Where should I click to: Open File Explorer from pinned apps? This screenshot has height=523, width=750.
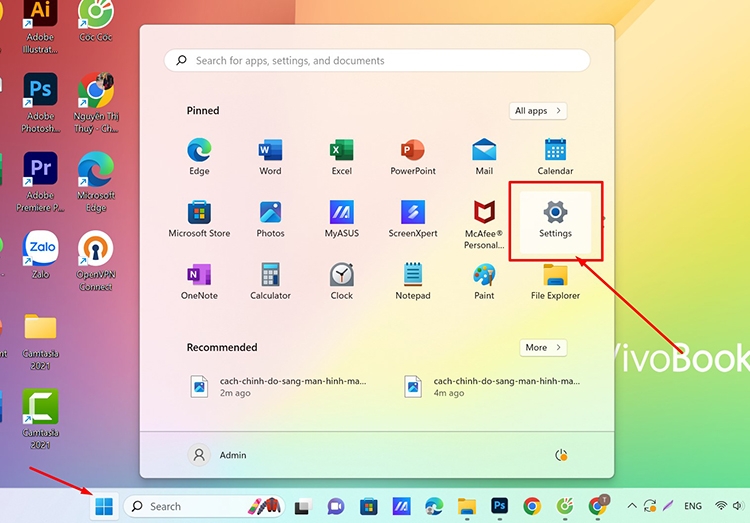(555, 281)
